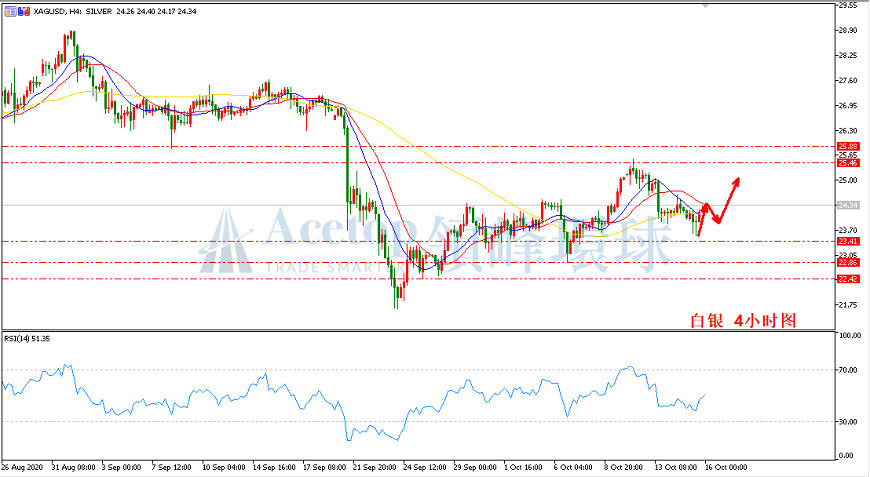Click the 28.90 price scale label
This screenshot has width=870, height=477.
pos(847,31)
